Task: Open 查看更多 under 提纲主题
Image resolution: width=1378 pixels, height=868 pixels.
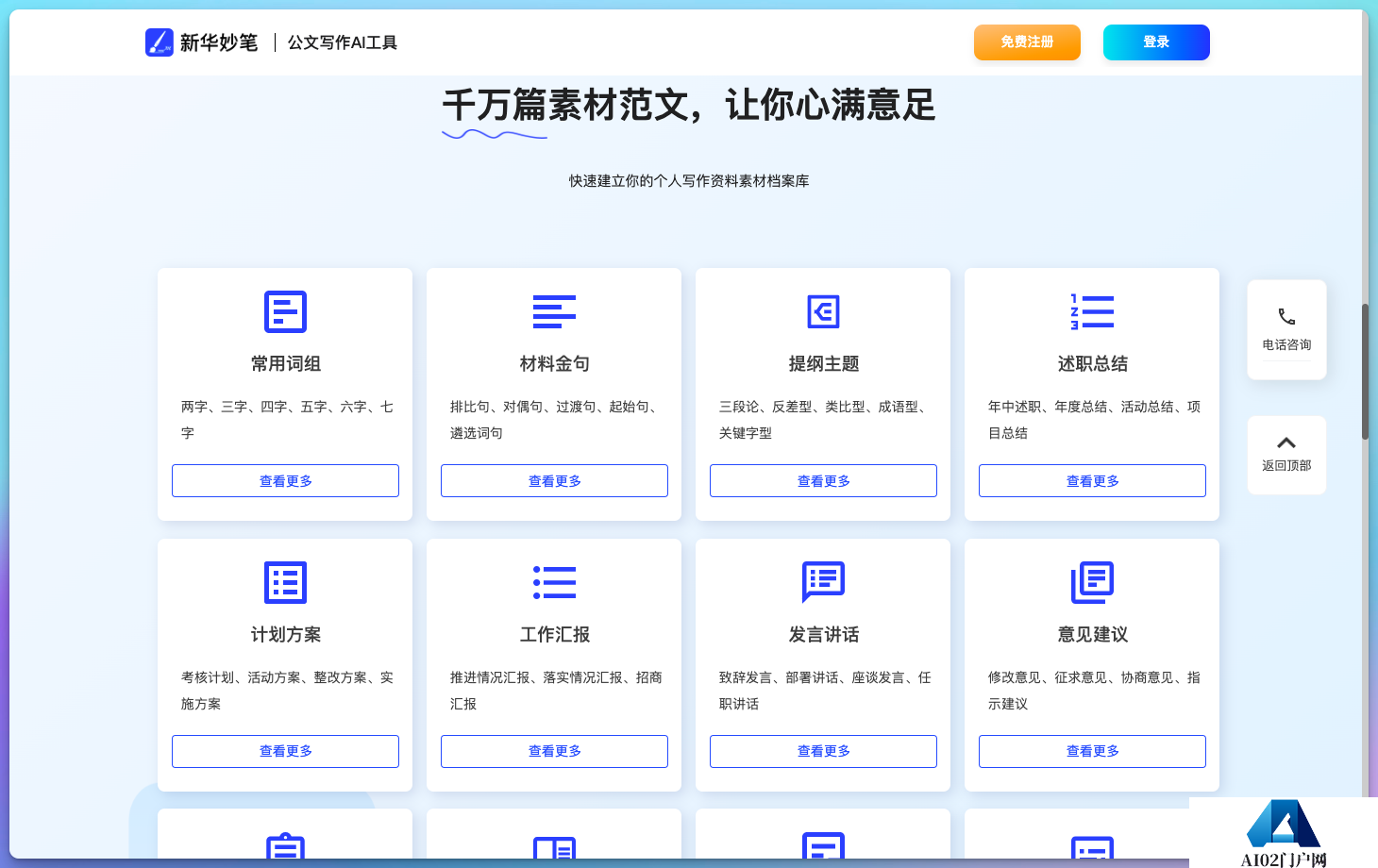Action: point(823,480)
